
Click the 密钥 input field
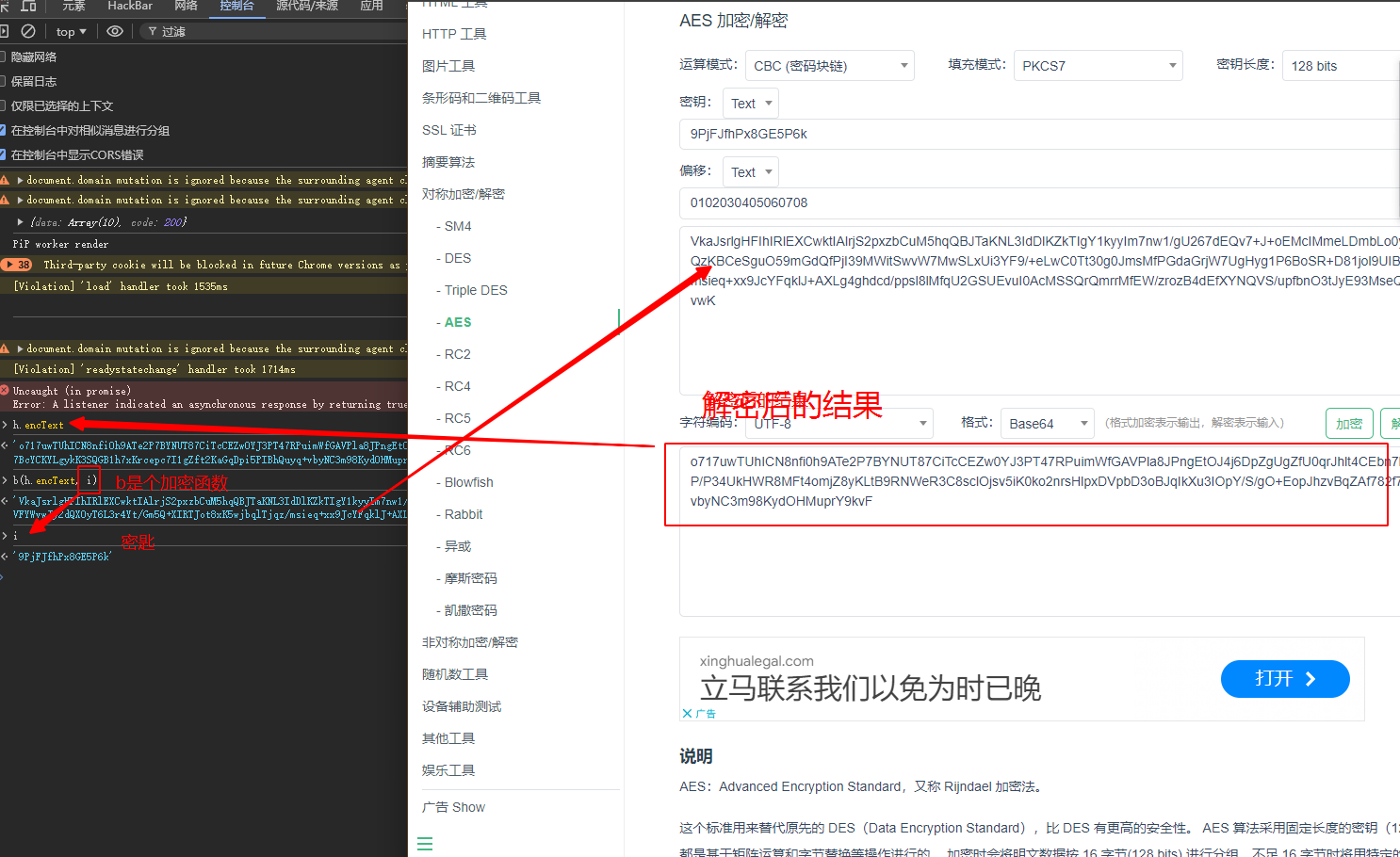1036,134
